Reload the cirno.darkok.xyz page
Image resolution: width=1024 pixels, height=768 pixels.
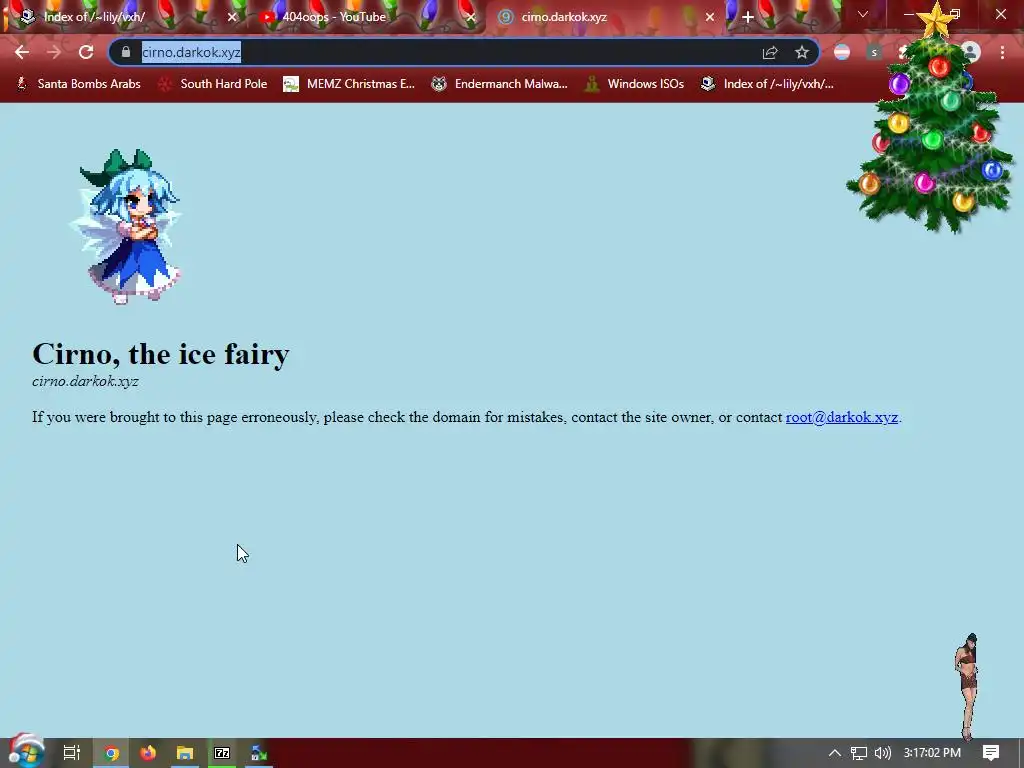pos(86,52)
